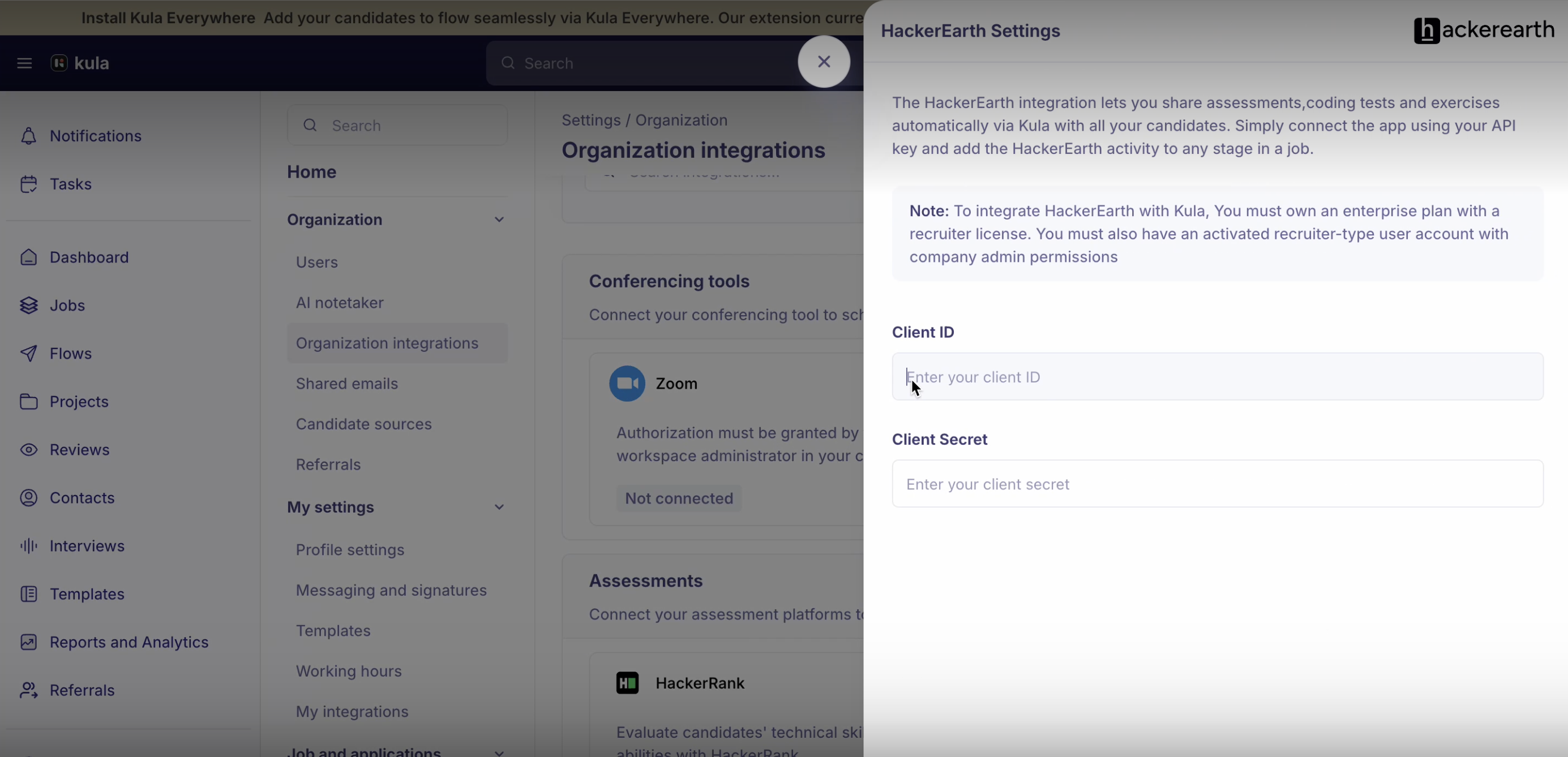Click the HackerRank logo icon
The image size is (1568, 757).
[627, 683]
